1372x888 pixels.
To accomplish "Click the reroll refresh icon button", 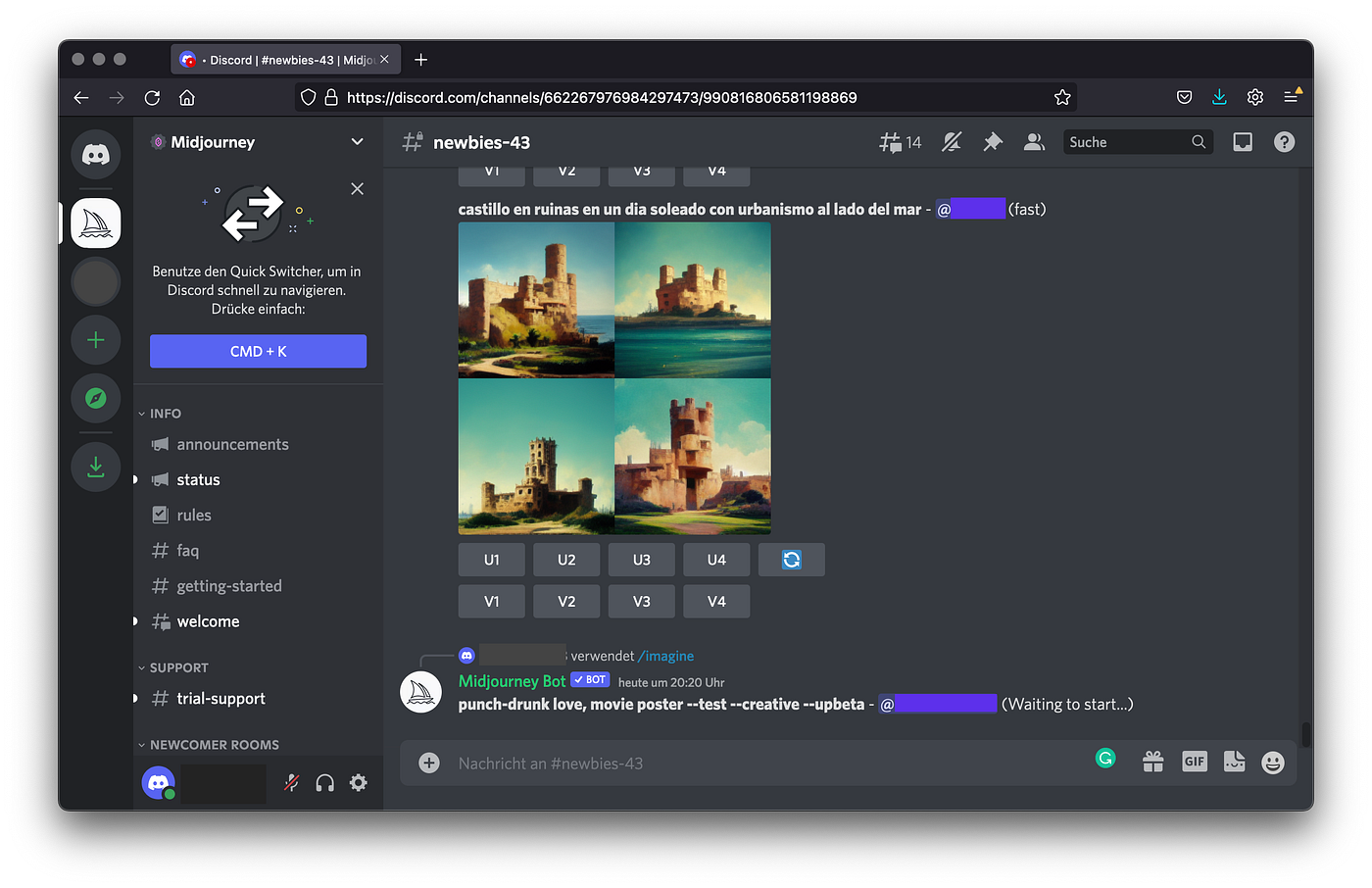I will click(791, 560).
